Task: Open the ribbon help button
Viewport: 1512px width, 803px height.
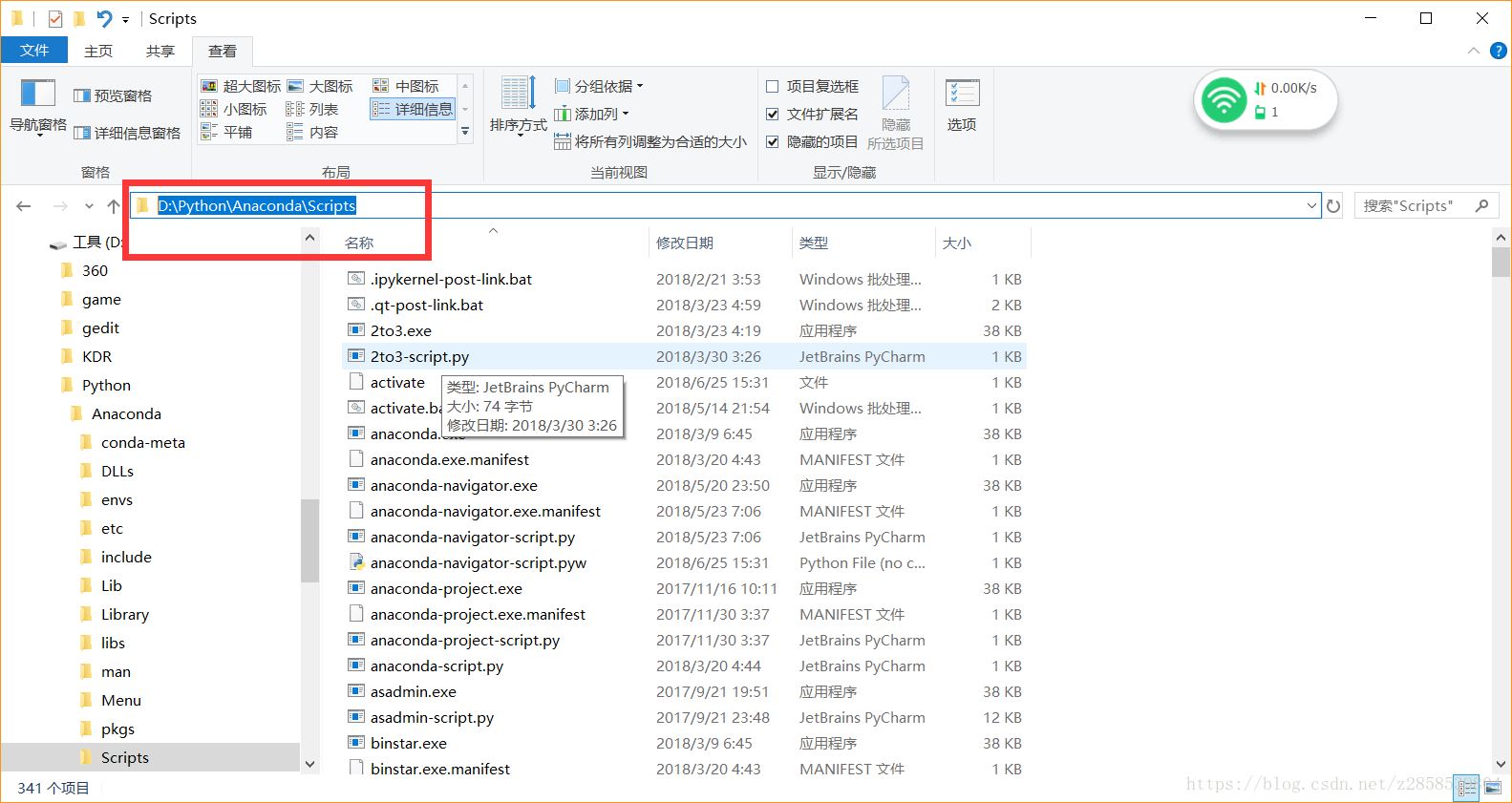Action: click(x=1498, y=51)
